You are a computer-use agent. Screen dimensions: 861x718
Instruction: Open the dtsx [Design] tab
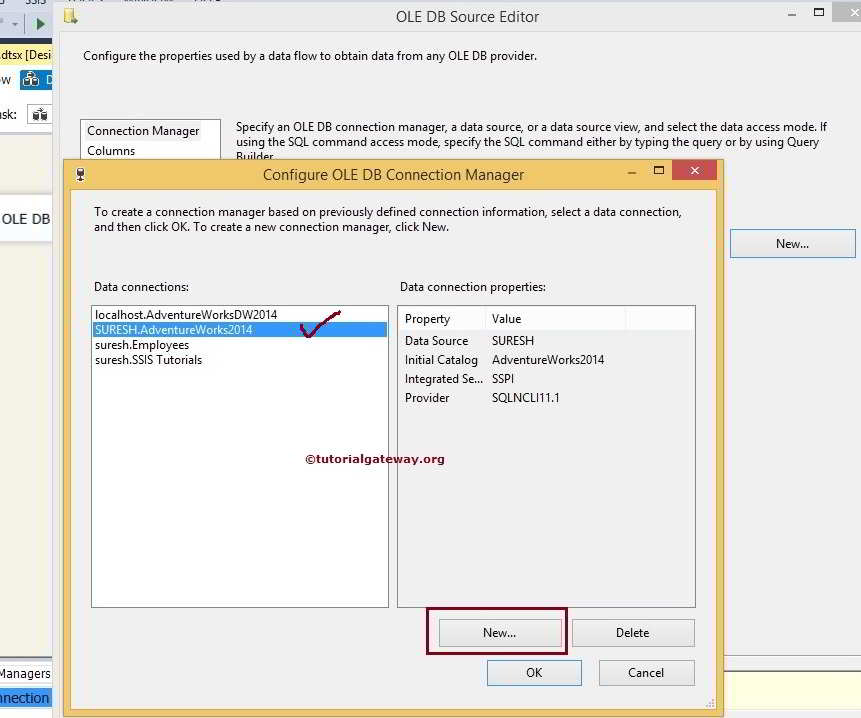point(25,54)
